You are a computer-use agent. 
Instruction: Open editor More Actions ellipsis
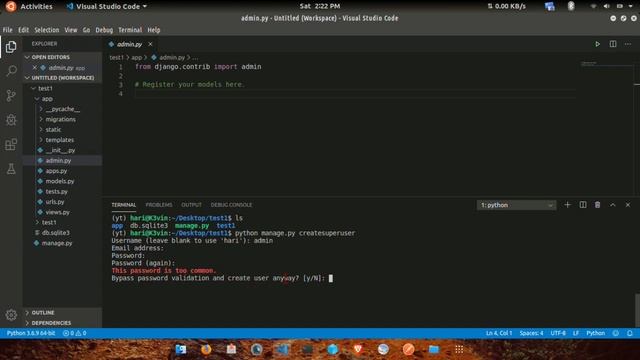[x=628, y=44]
